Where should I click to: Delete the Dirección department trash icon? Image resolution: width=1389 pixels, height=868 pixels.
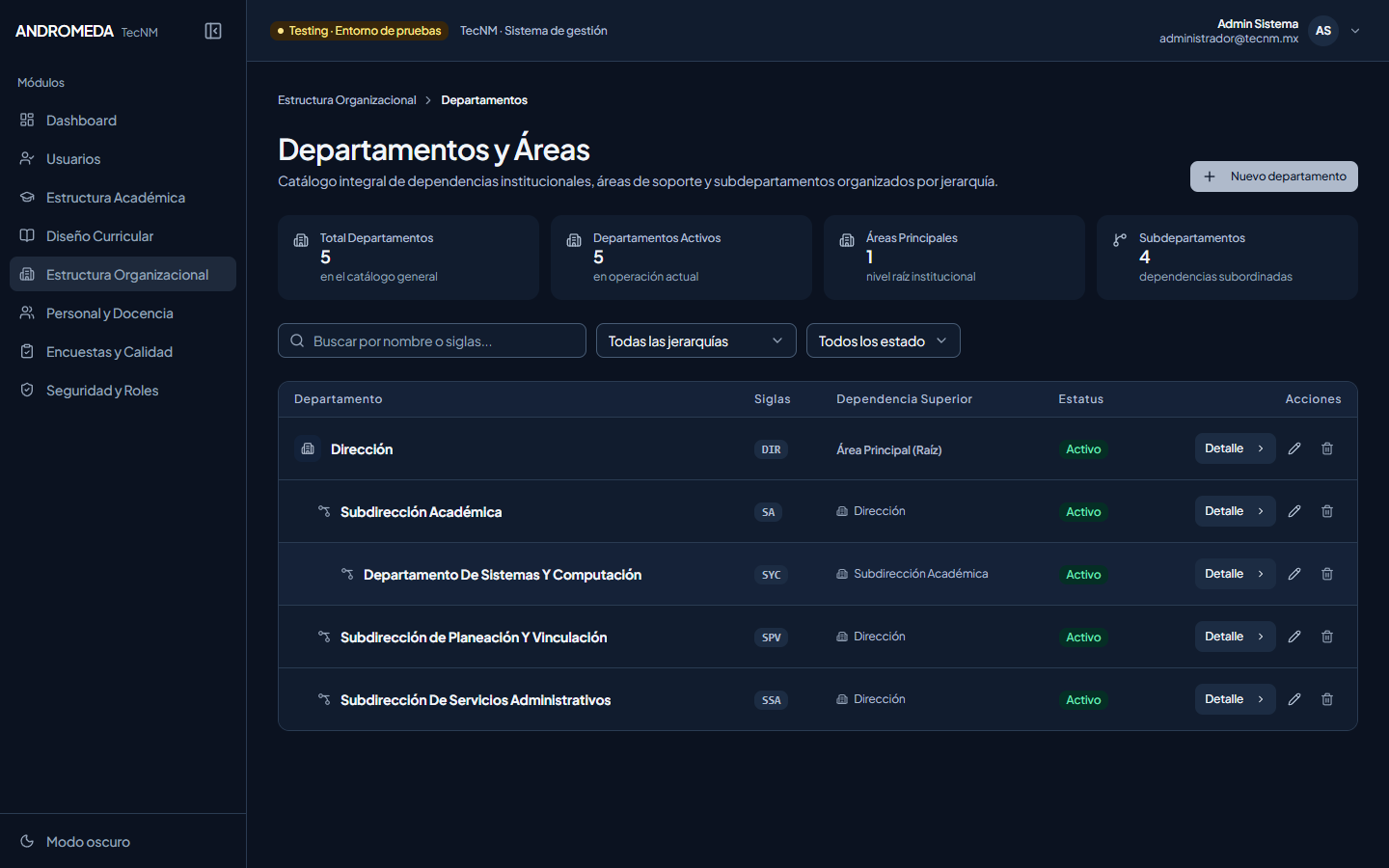[x=1327, y=448]
